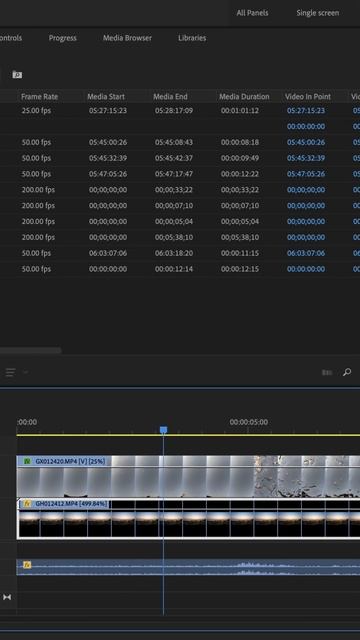360x640 pixels.
Task: Click the Video In Point column header
Action: 308,97
